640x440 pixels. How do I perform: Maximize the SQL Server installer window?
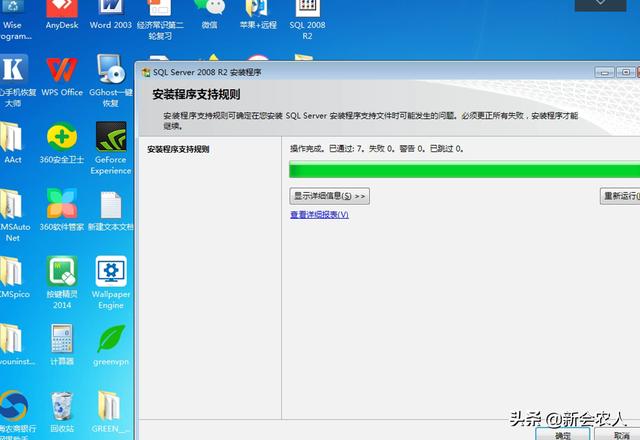(x=625, y=72)
